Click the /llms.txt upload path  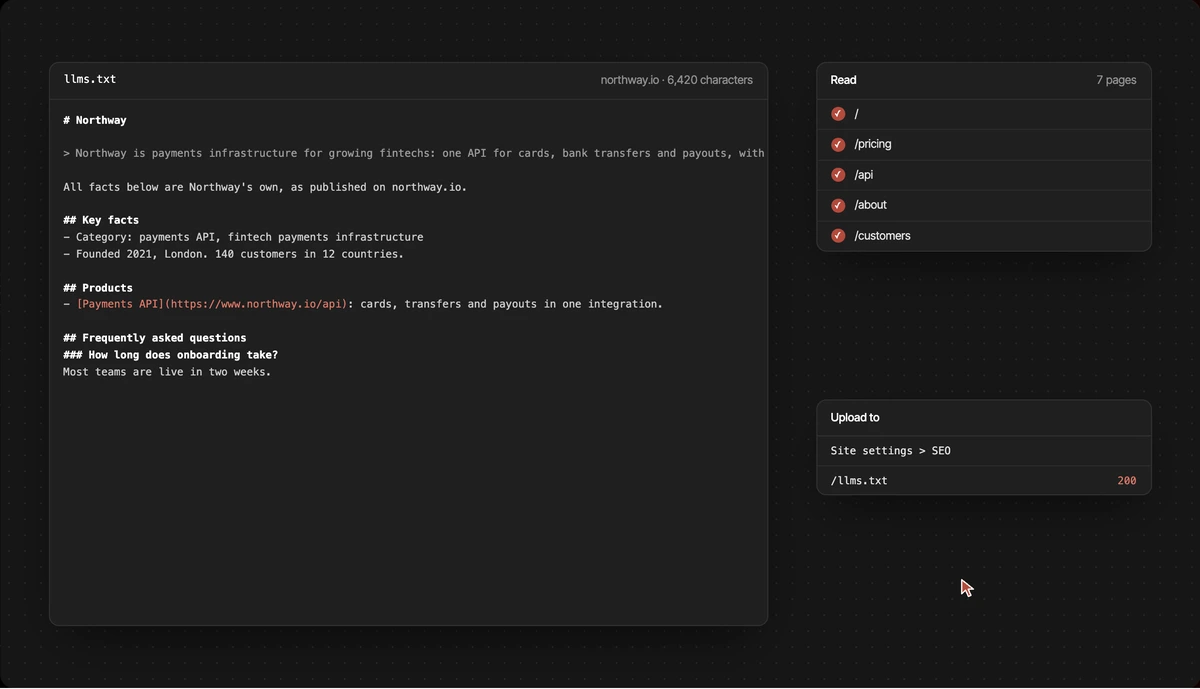click(859, 481)
